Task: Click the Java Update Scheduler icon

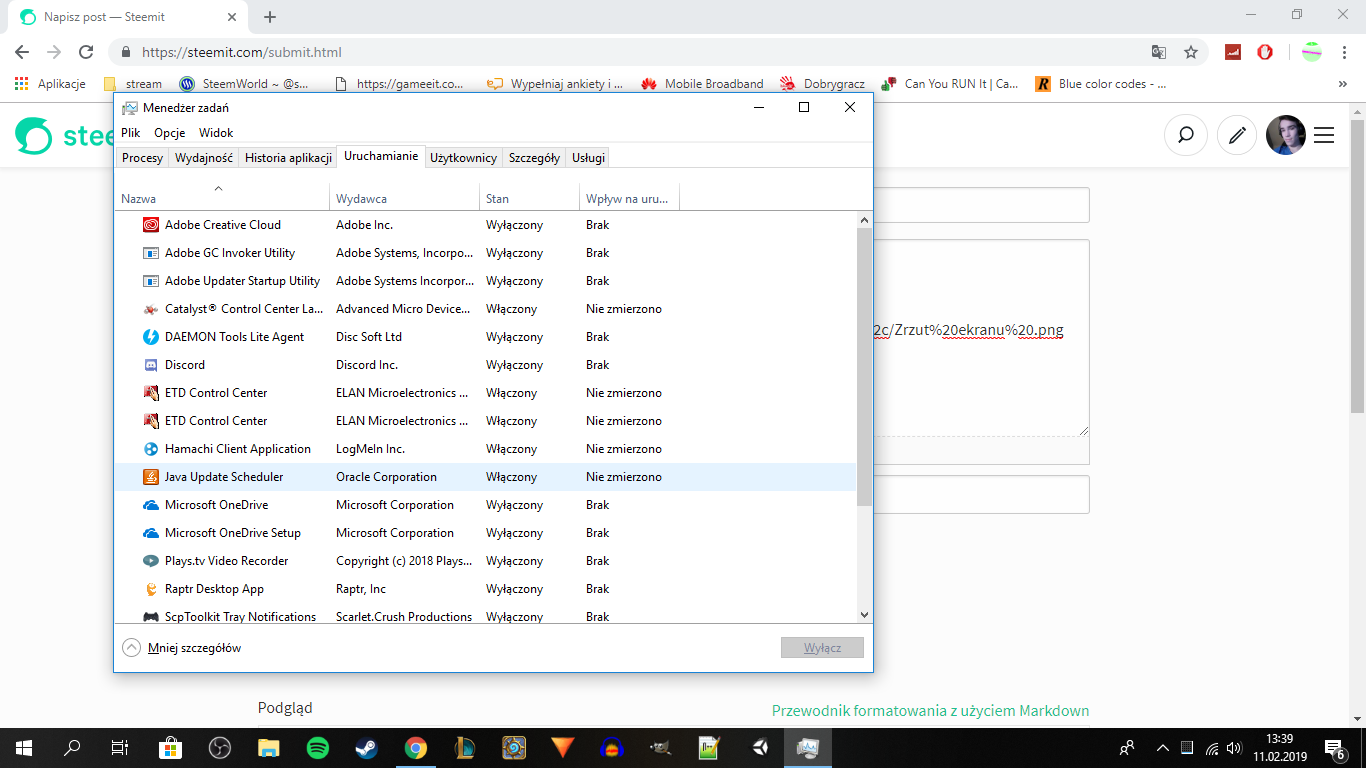Action: [151, 477]
